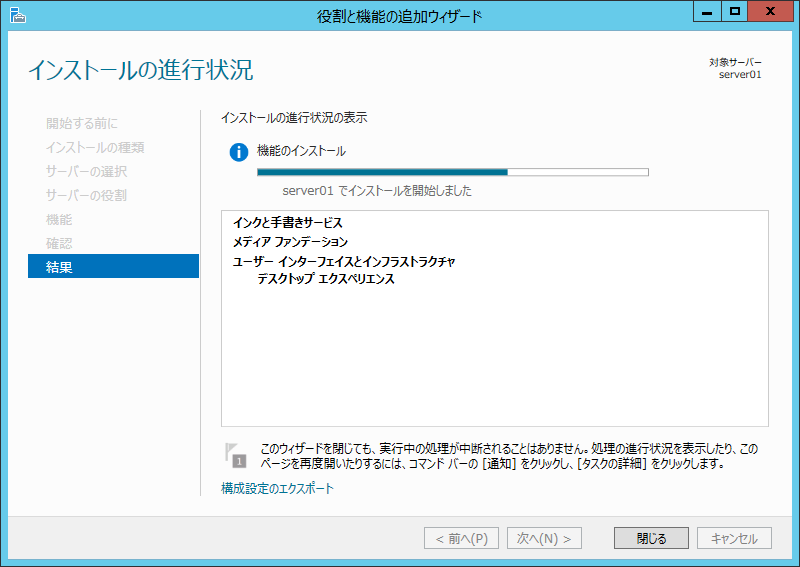Close the wizard with the red X
Screen dimensions: 800x567
[773, 12]
